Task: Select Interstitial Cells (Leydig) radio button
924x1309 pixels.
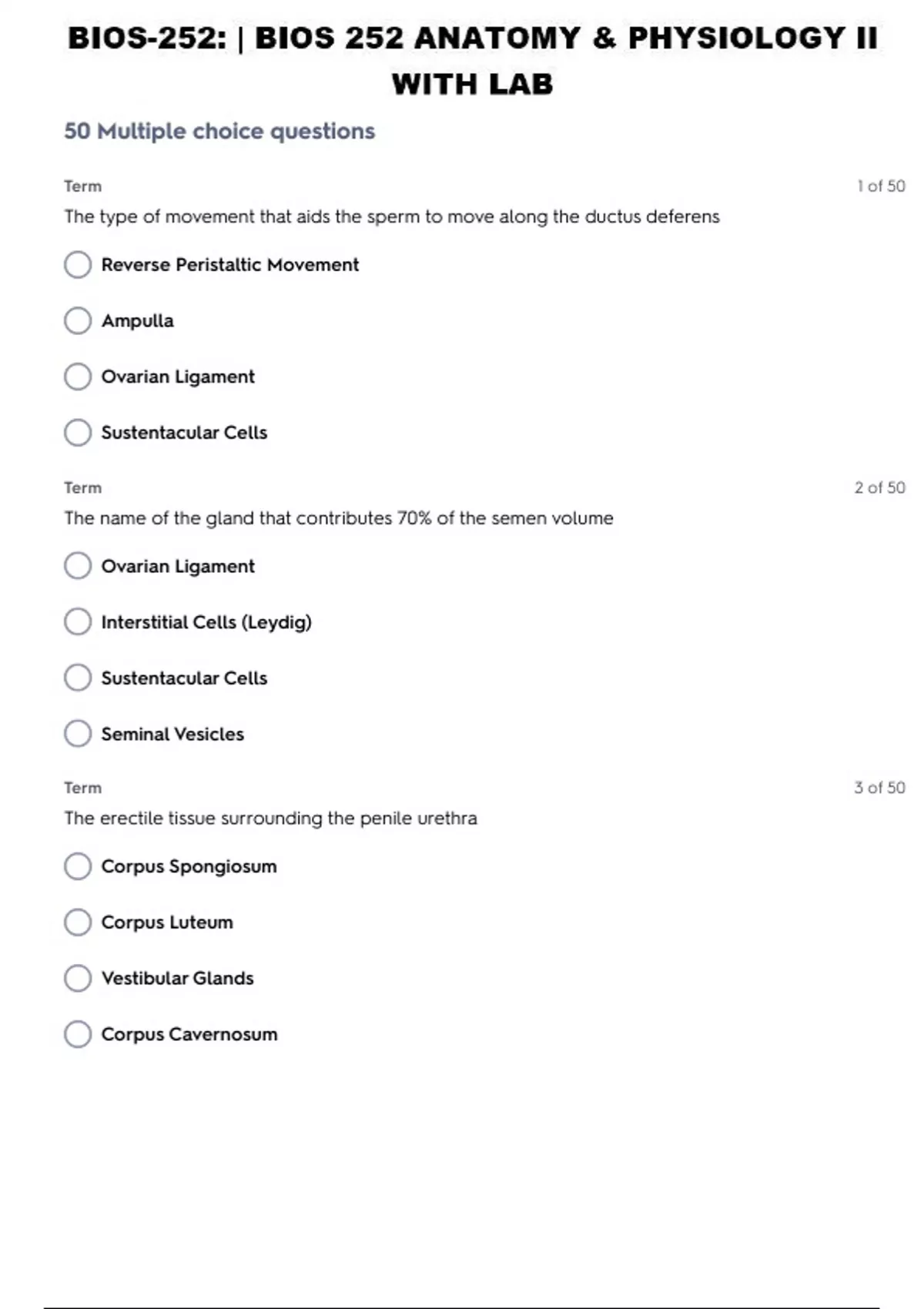Action: pos(78,621)
